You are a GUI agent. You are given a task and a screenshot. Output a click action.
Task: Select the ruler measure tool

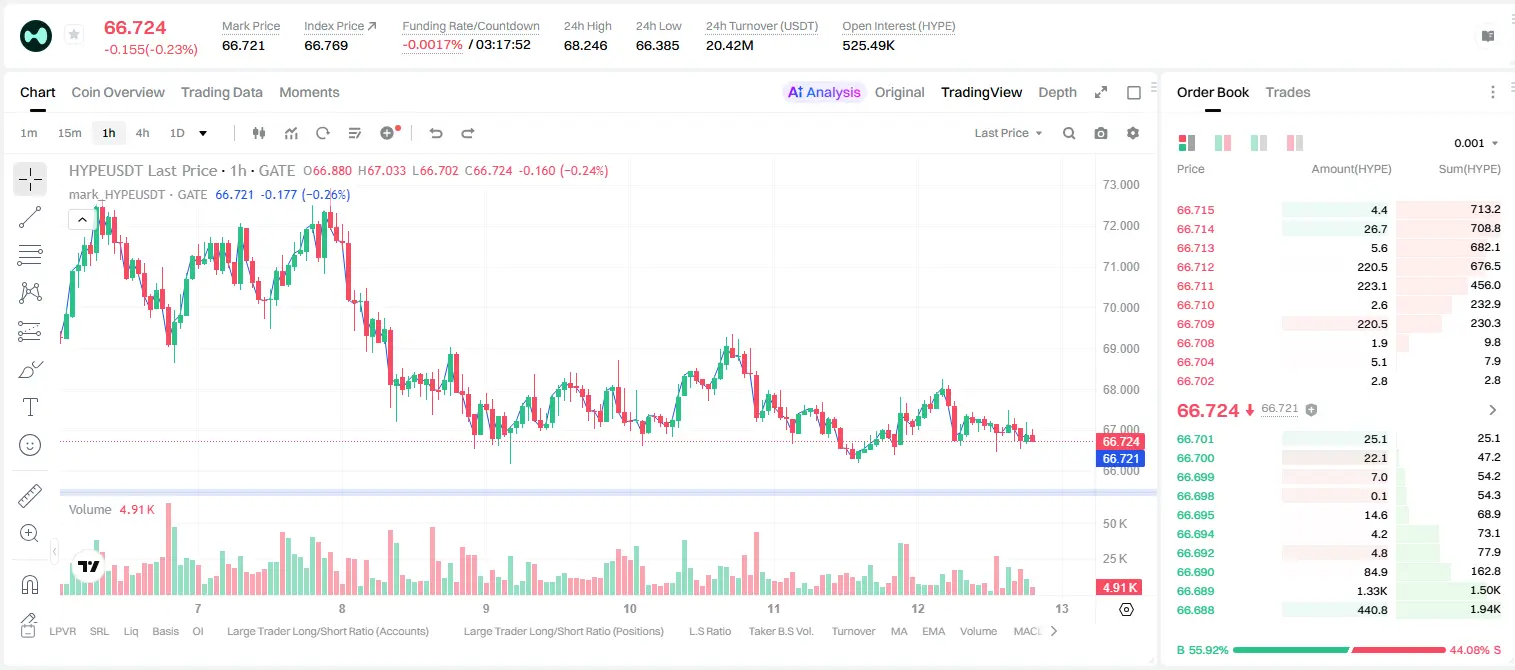pyautogui.click(x=30, y=496)
